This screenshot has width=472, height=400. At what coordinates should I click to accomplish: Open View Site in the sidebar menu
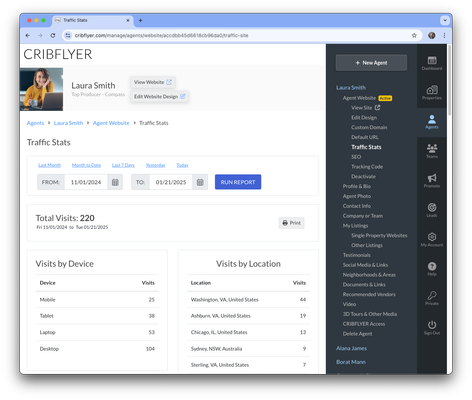coord(365,108)
